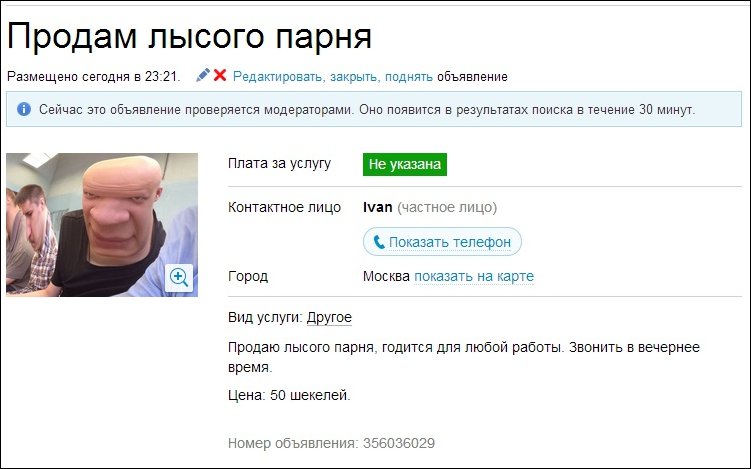
Task: Click the phone handset icon
Action: coord(379,242)
